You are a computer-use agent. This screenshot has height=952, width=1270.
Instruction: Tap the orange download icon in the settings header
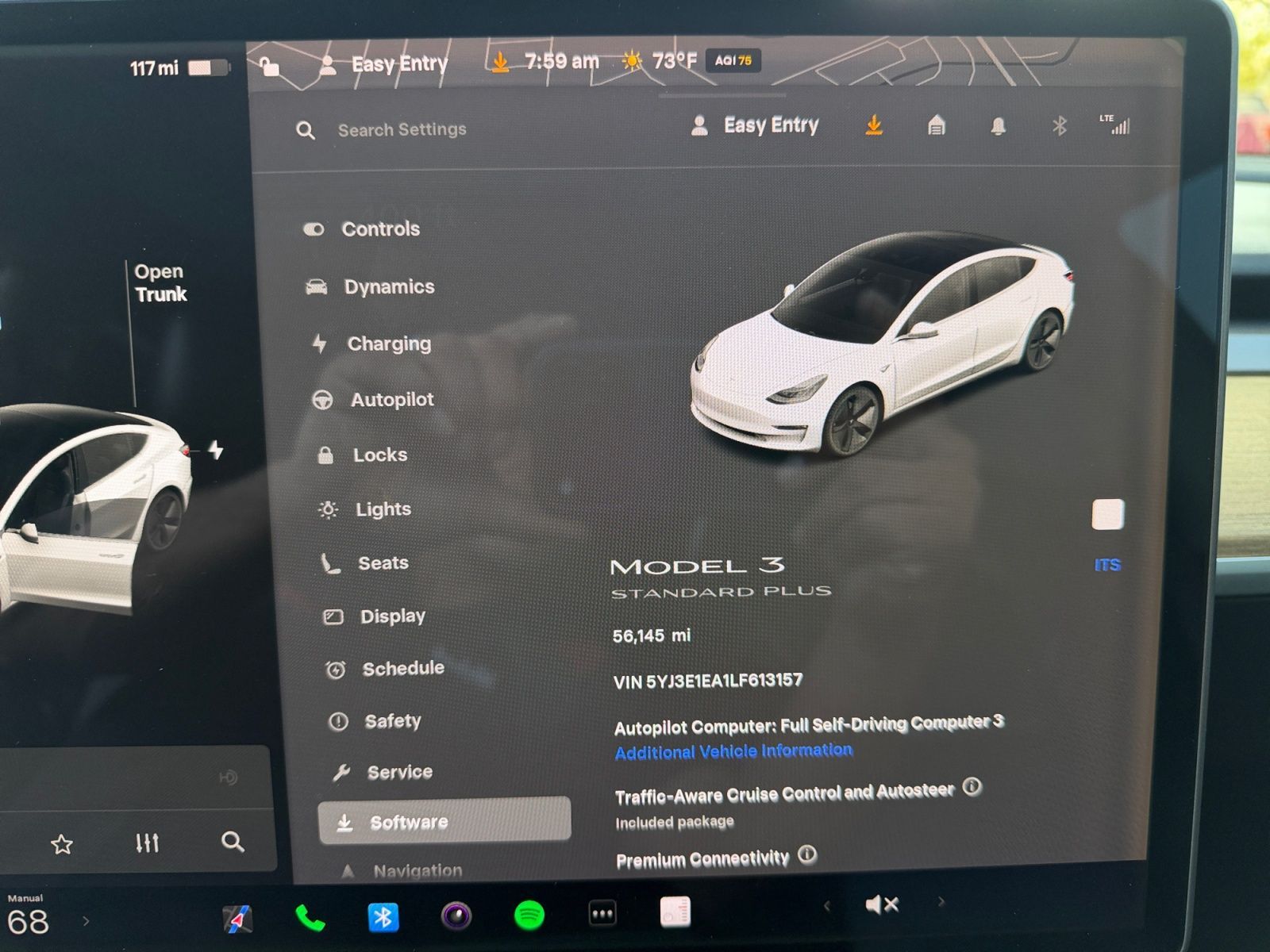tap(874, 125)
